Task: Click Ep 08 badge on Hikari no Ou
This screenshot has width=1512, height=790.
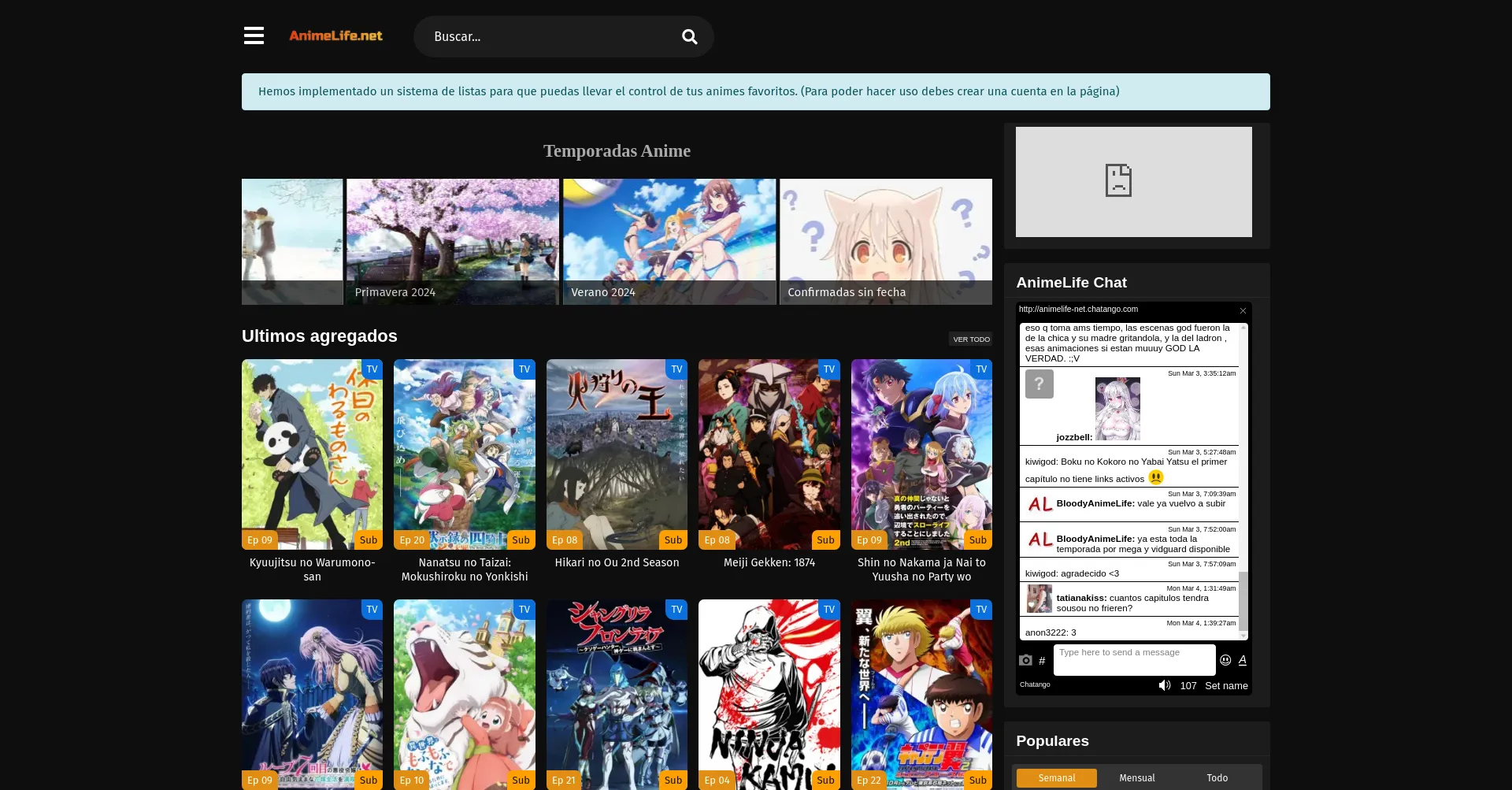Action: [x=565, y=540]
